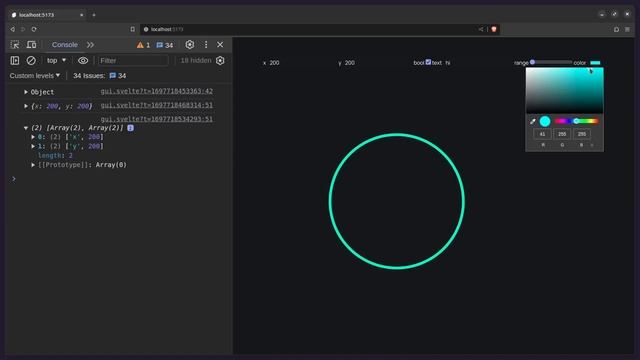Click the x value field showing 200

tap(274, 63)
